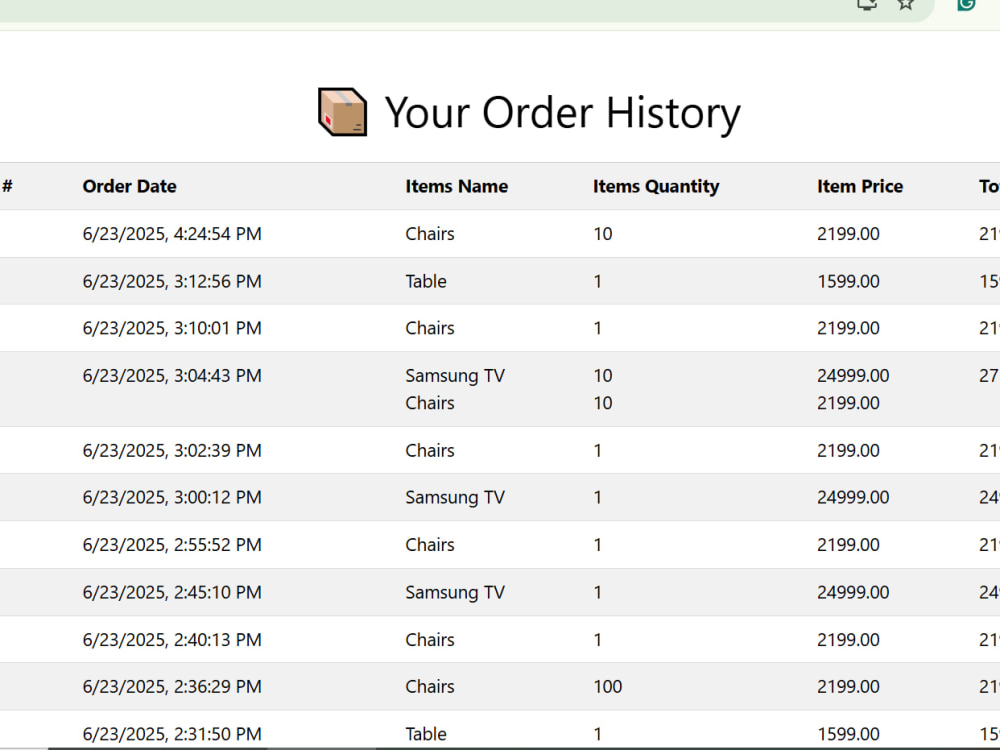Open the Grammarly extension icon
The width and height of the screenshot is (1000, 750).
click(966, 4)
